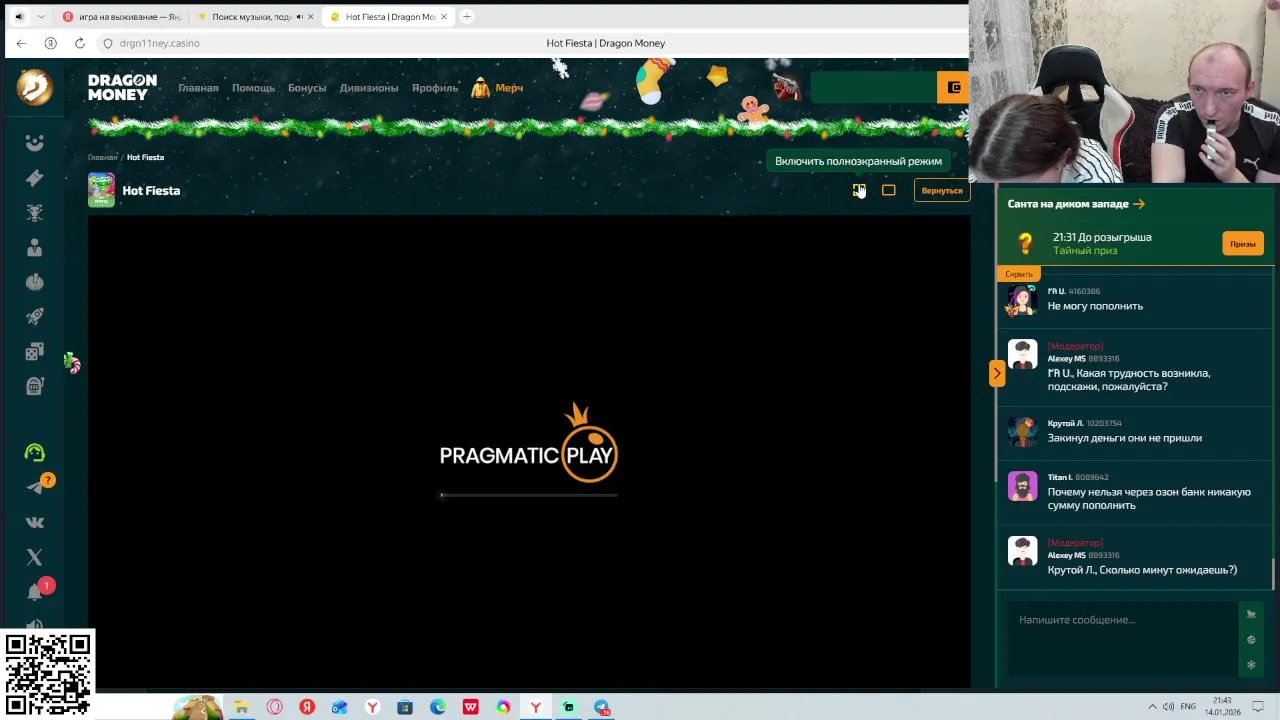
Task: Mute the Поиск музыки tab audio
Action: [300, 17]
